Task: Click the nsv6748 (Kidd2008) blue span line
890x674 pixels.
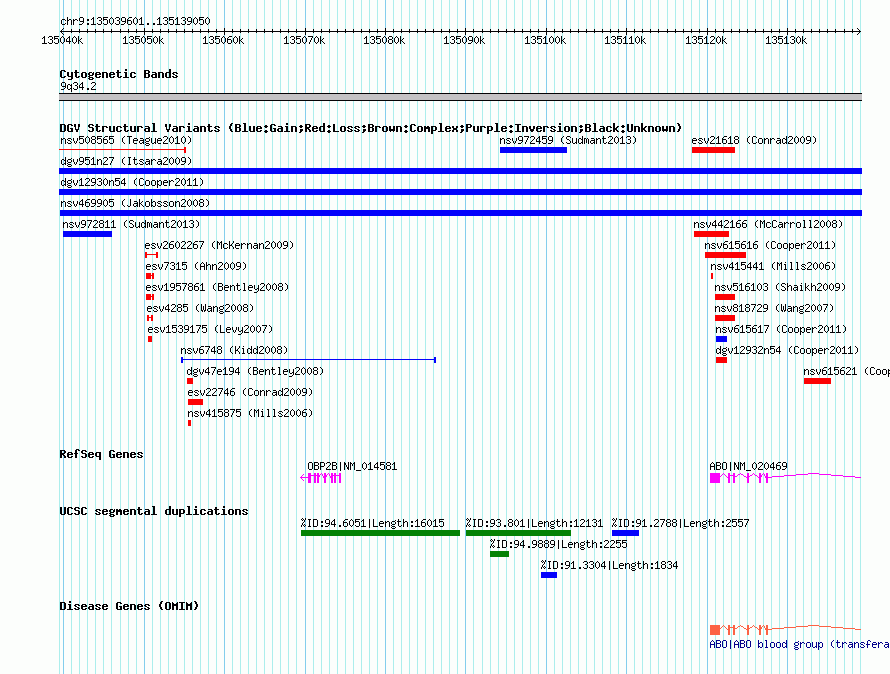Action: coord(308,360)
